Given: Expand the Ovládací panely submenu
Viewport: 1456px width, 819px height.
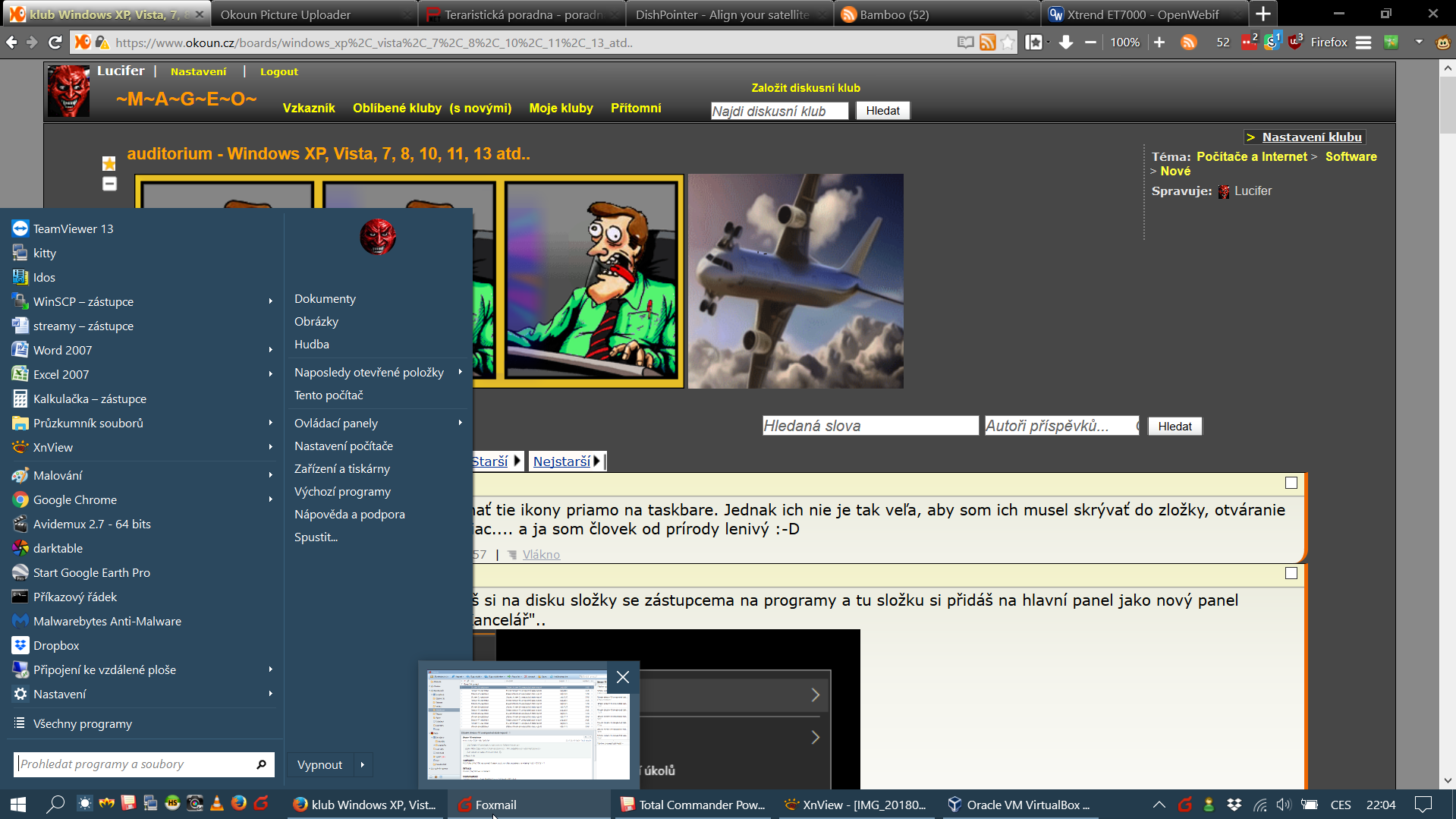Looking at the screenshot, I should point(461,423).
